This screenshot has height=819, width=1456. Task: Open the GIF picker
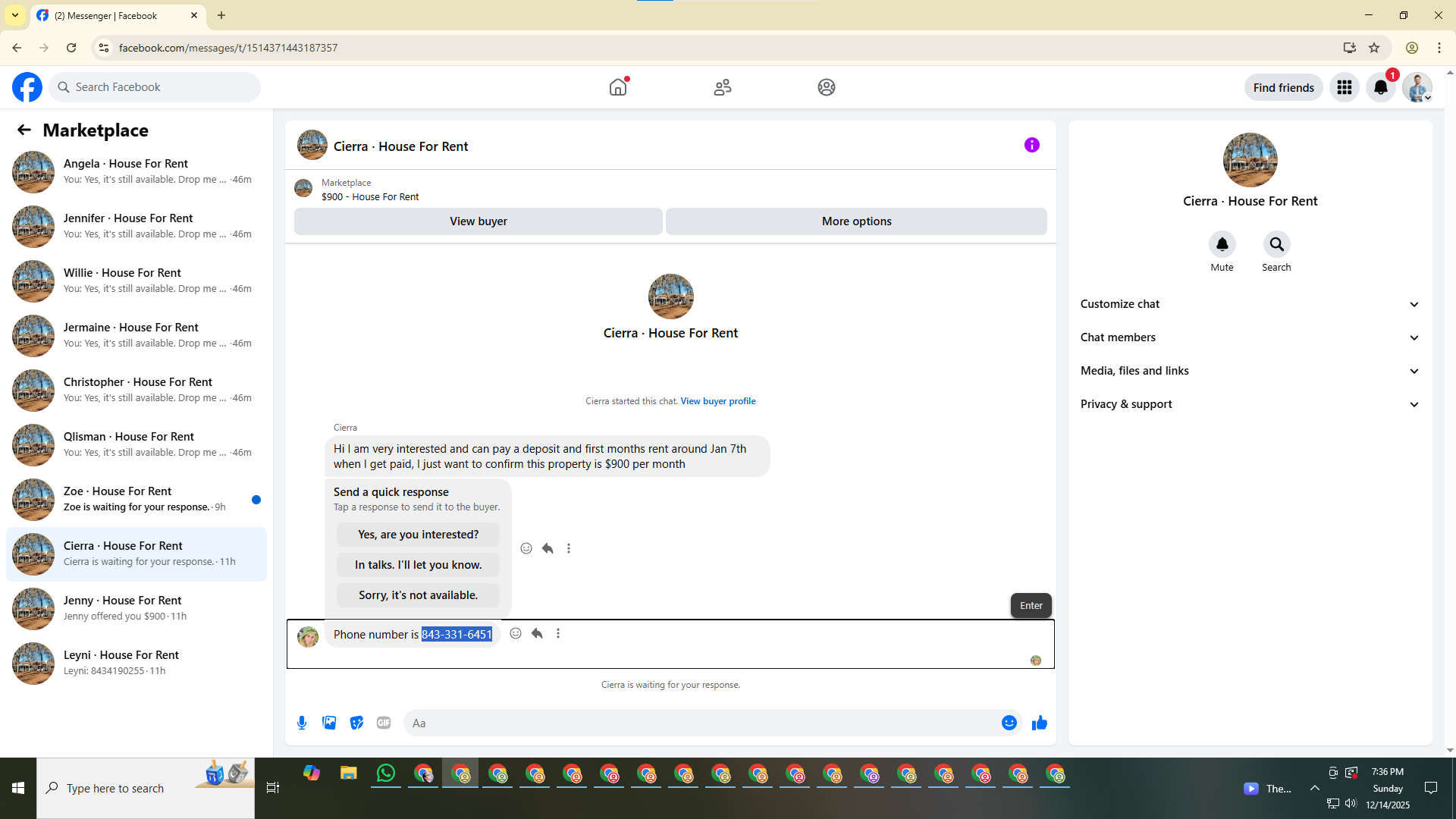tap(384, 723)
